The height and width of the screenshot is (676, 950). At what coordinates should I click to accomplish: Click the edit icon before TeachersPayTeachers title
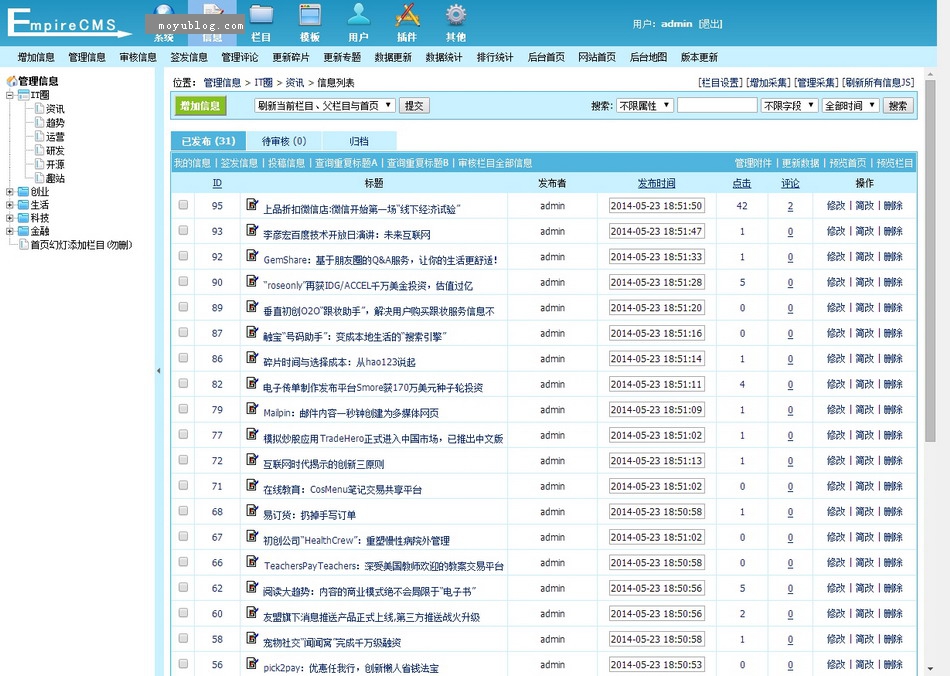[x=252, y=562]
